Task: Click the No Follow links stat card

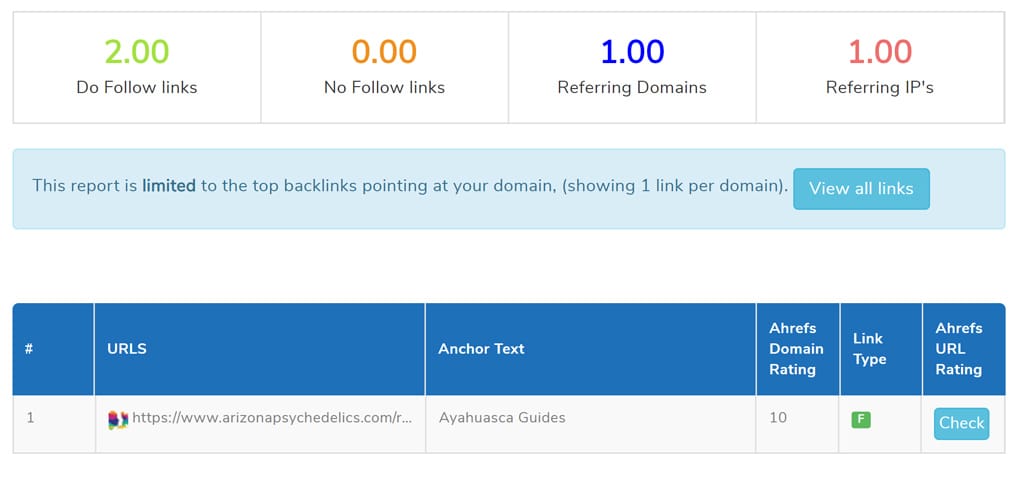Action: (x=385, y=67)
